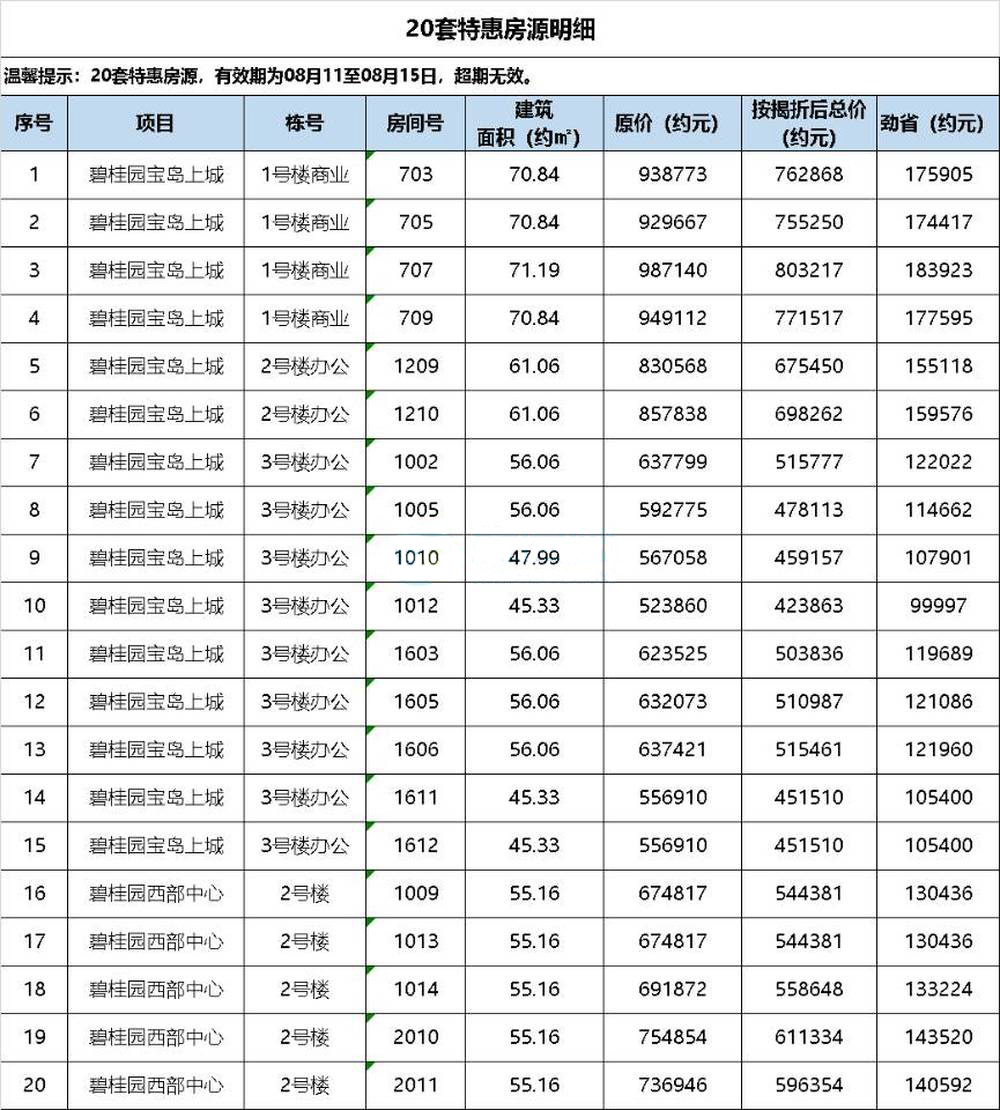Click 2号楼 in row 20

[x=304, y=1085]
